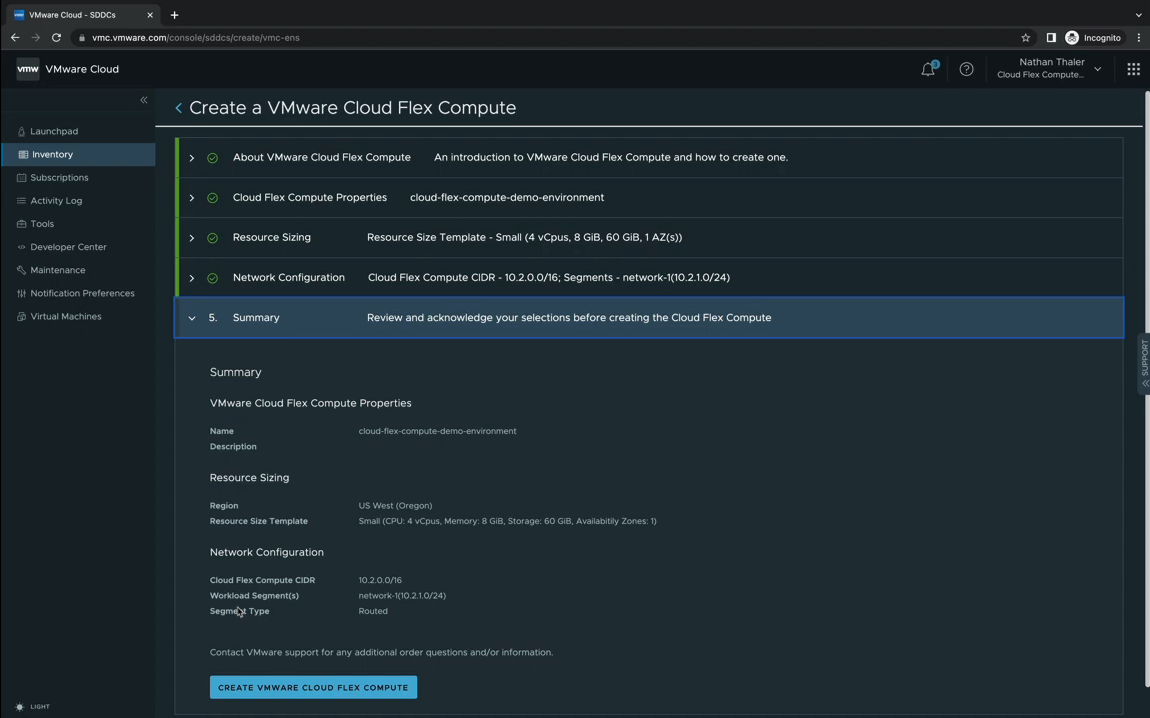Click the VMware logo icon in header
Screen dimensions: 1150x718
28,69
